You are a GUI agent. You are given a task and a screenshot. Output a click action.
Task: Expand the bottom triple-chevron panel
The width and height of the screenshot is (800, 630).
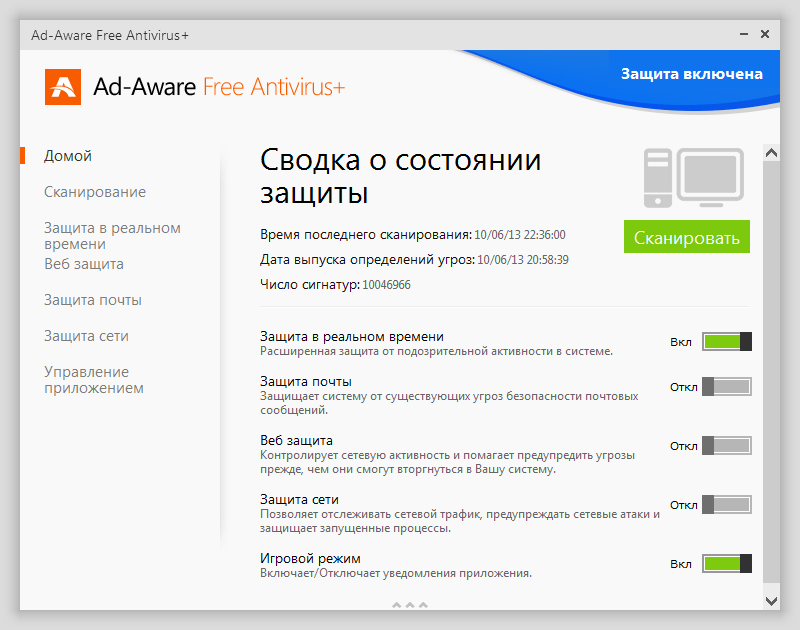[410, 605]
